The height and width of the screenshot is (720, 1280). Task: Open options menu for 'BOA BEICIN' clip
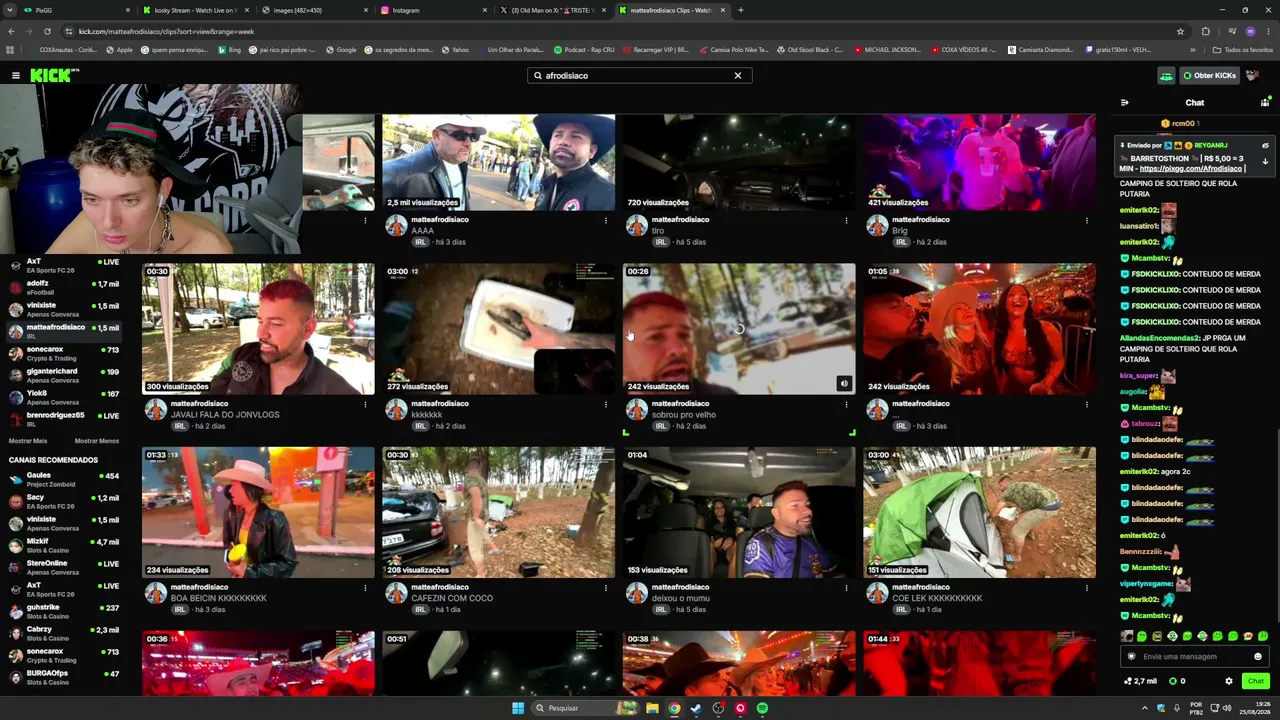point(365,589)
